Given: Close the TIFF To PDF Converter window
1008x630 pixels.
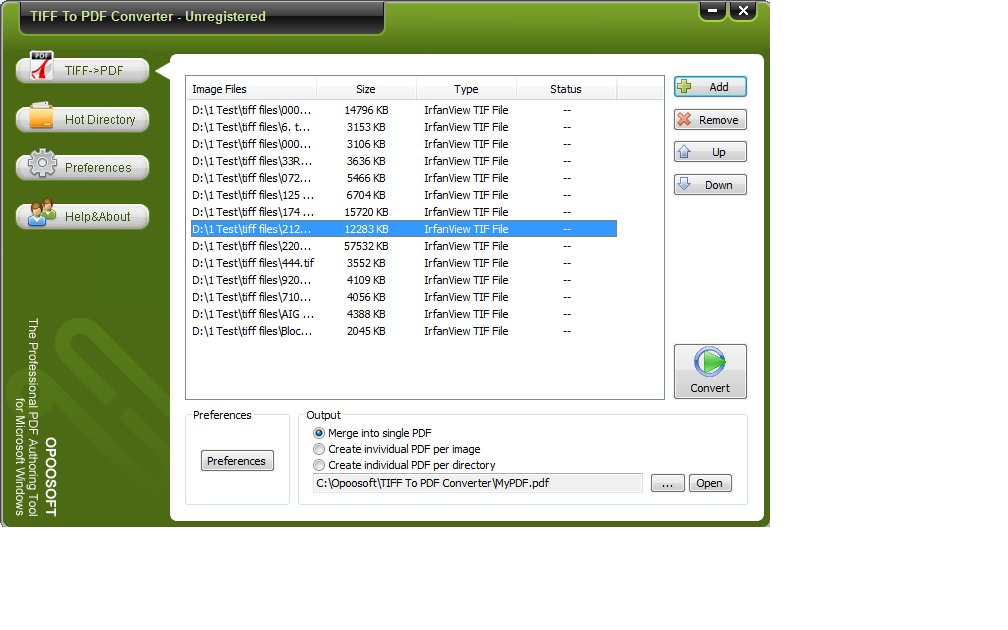Looking at the screenshot, I should [x=743, y=10].
